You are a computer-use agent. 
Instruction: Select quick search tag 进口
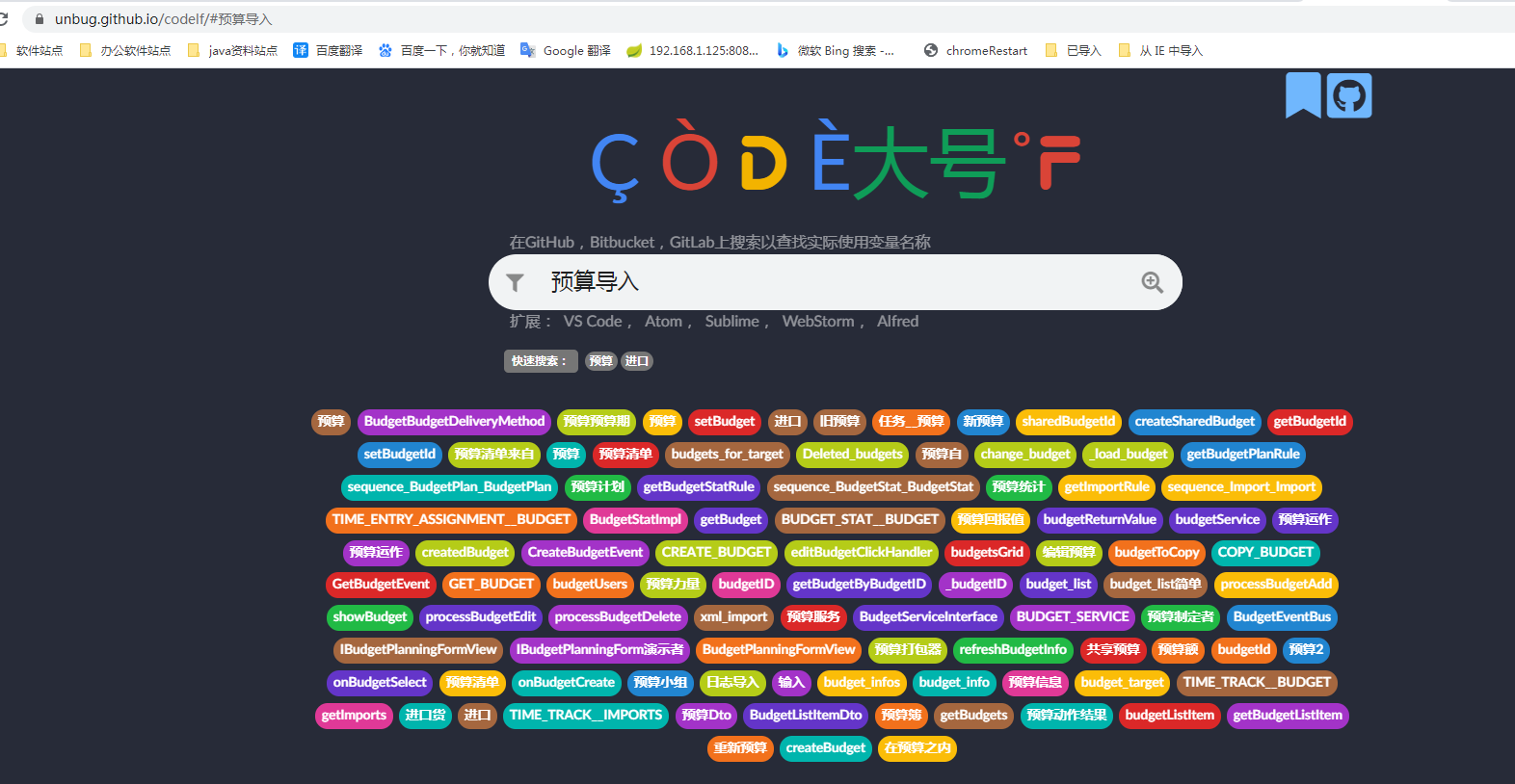636,361
